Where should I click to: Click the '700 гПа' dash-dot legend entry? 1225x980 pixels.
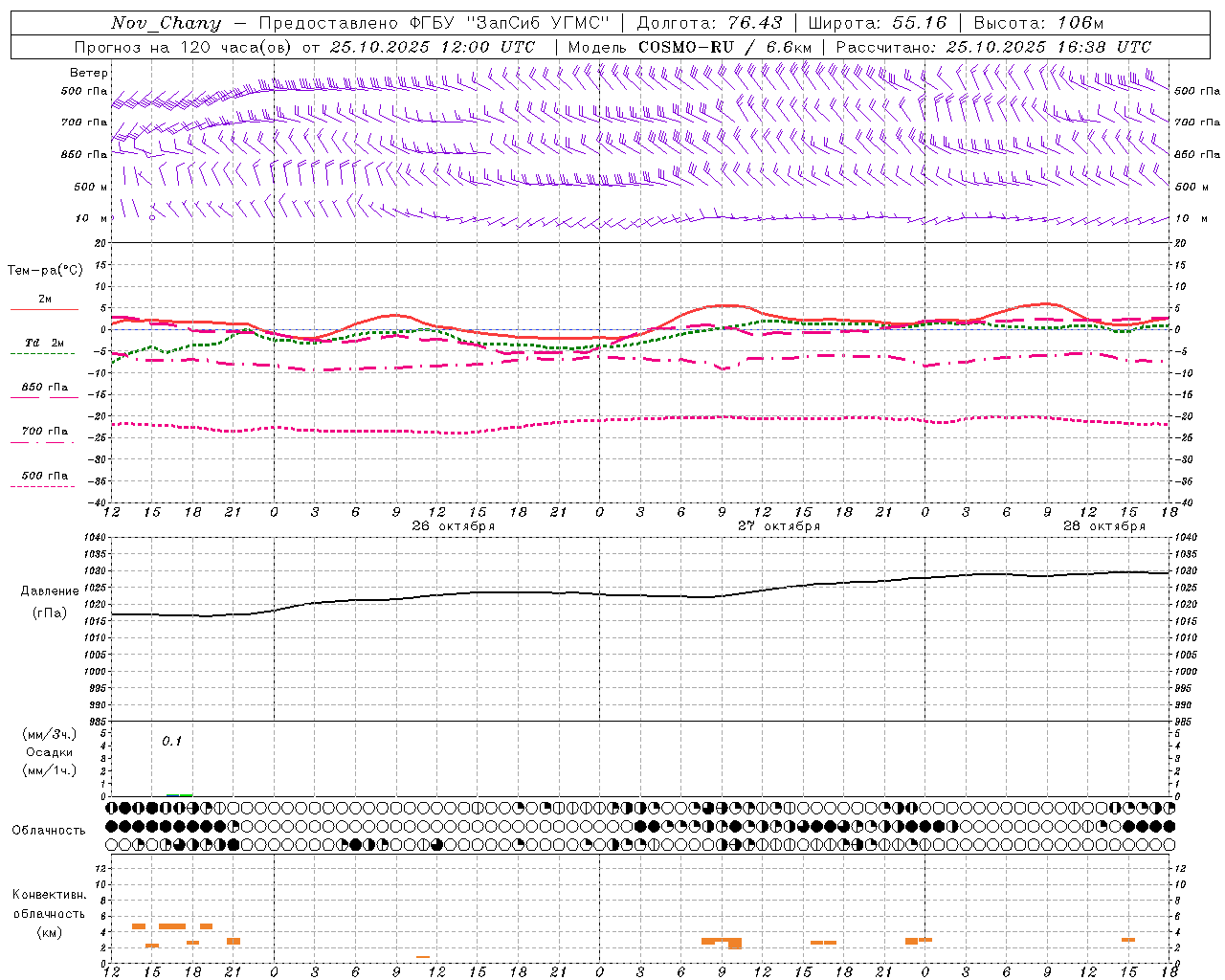pyautogui.click(x=45, y=432)
